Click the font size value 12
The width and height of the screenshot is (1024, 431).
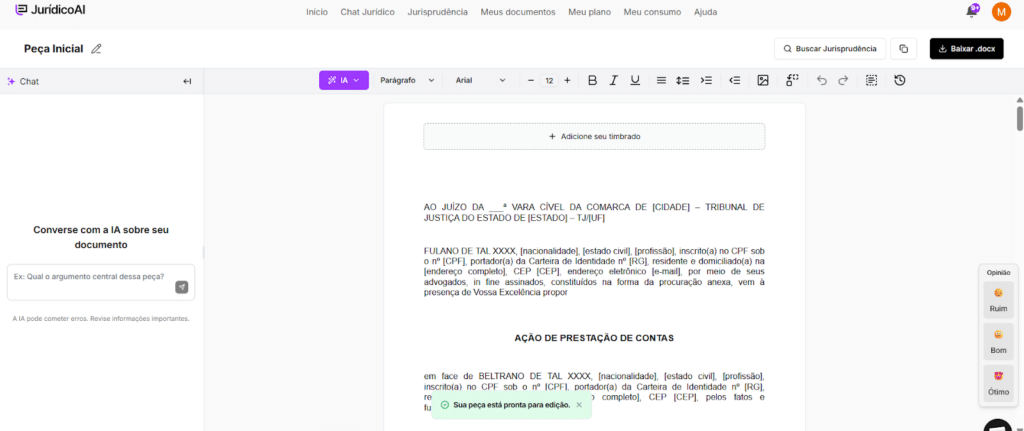point(549,81)
